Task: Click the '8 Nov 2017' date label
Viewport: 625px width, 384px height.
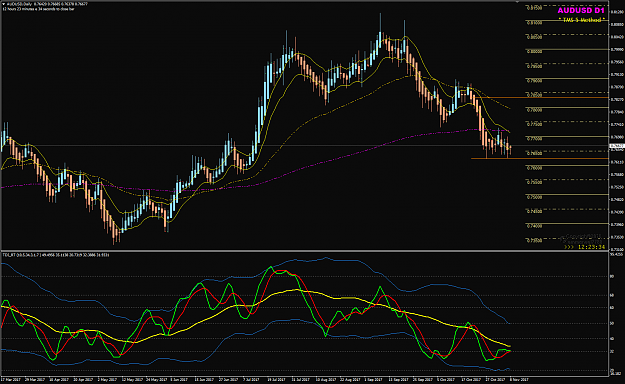Action: 519,380
